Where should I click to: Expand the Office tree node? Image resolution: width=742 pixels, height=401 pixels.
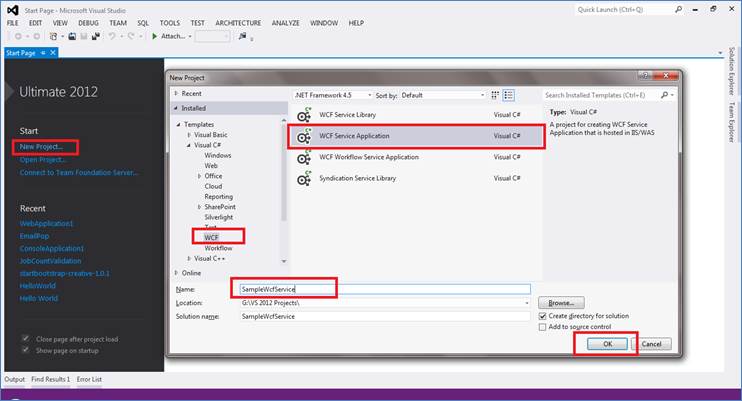(x=199, y=176)
